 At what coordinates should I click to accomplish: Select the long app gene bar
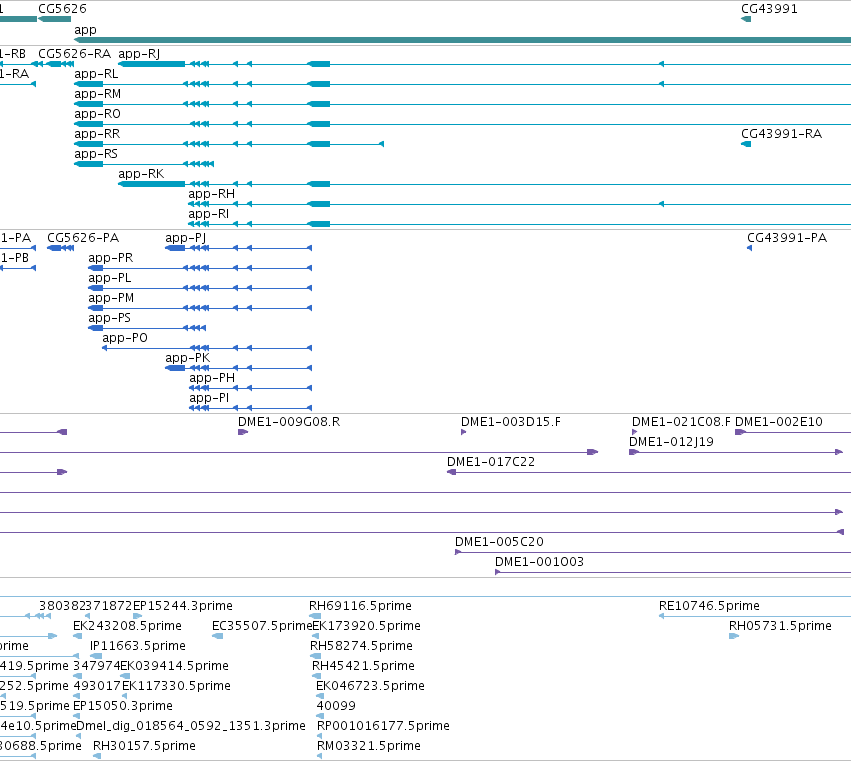[462, 40]
